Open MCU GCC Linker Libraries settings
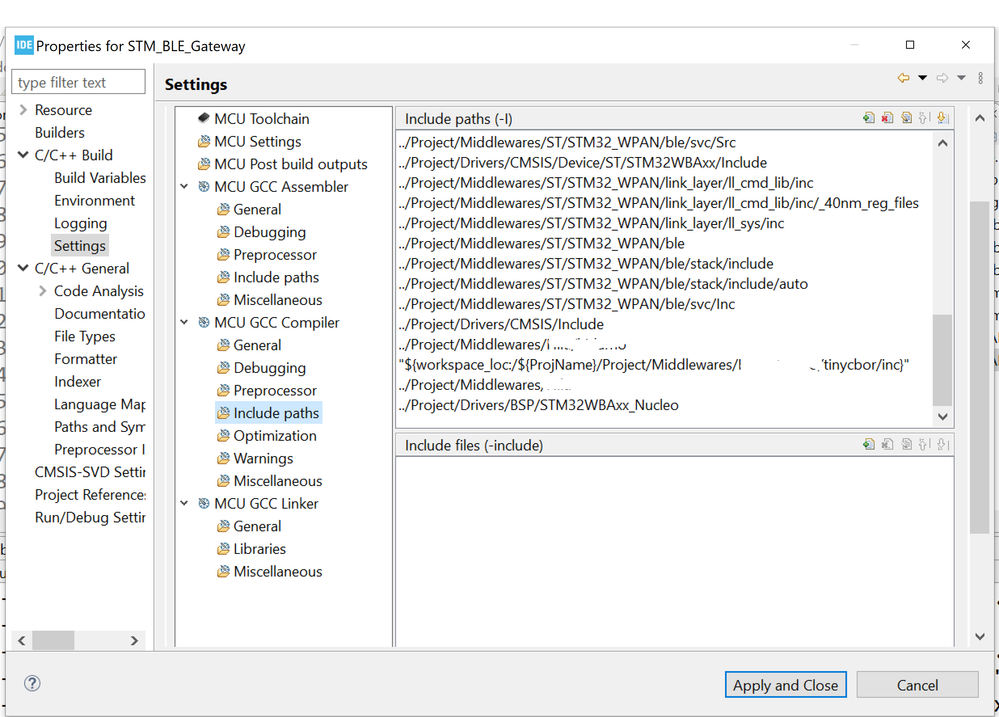Image resolution: width=999 pixels, height=717 pixels. click(259, 549)
